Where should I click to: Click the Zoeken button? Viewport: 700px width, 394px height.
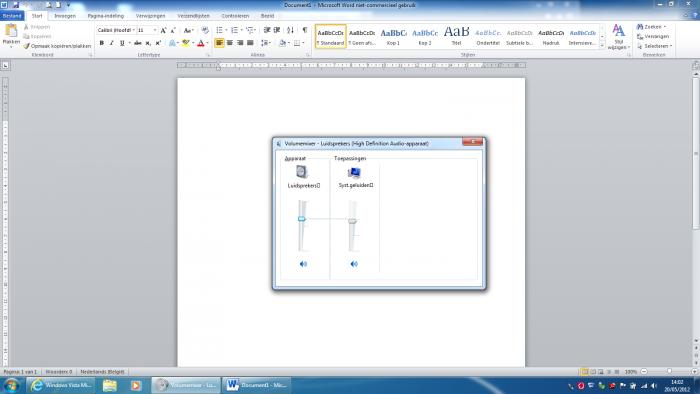tap(651, 27)
